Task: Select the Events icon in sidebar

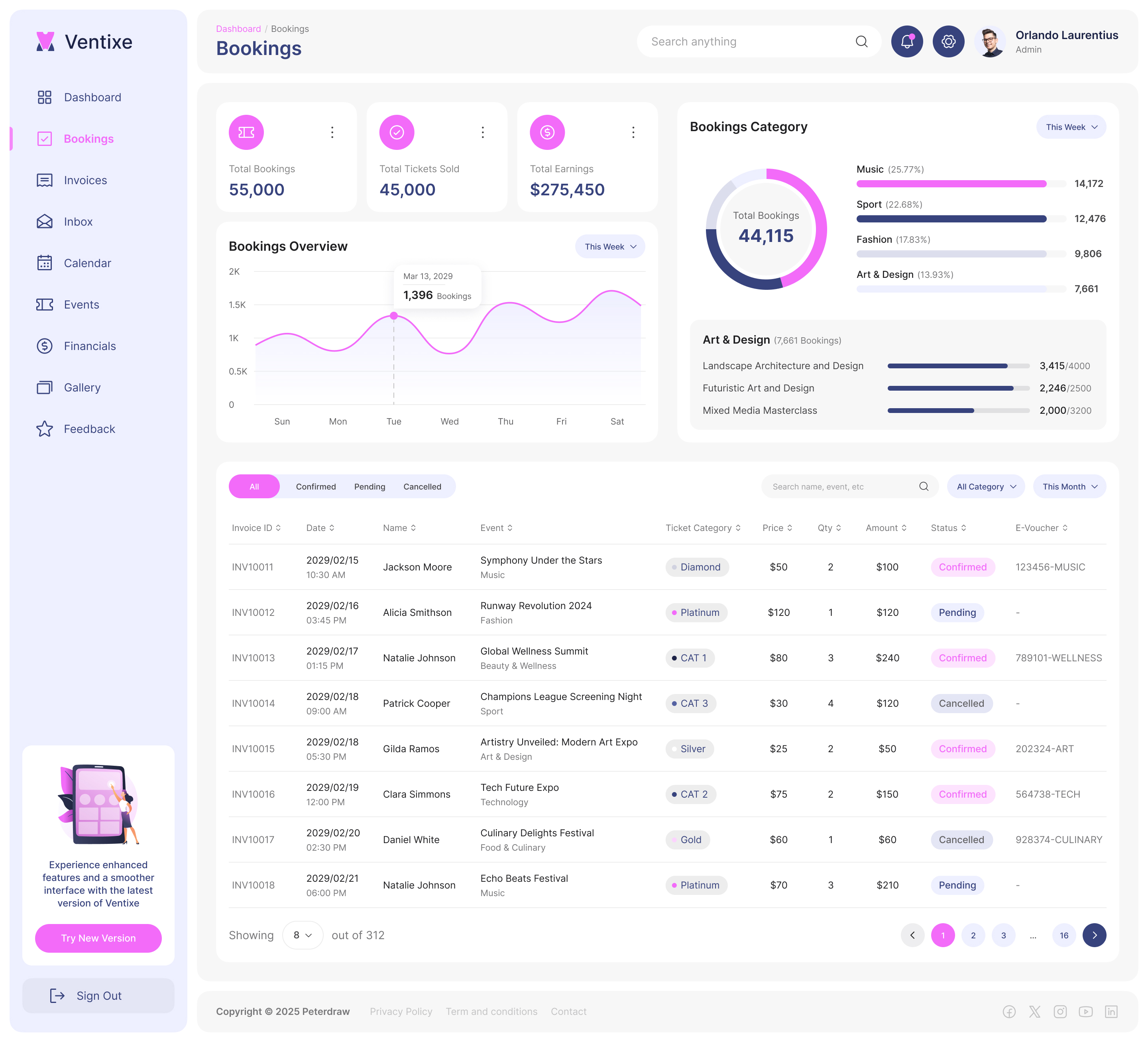Action: 45,305
